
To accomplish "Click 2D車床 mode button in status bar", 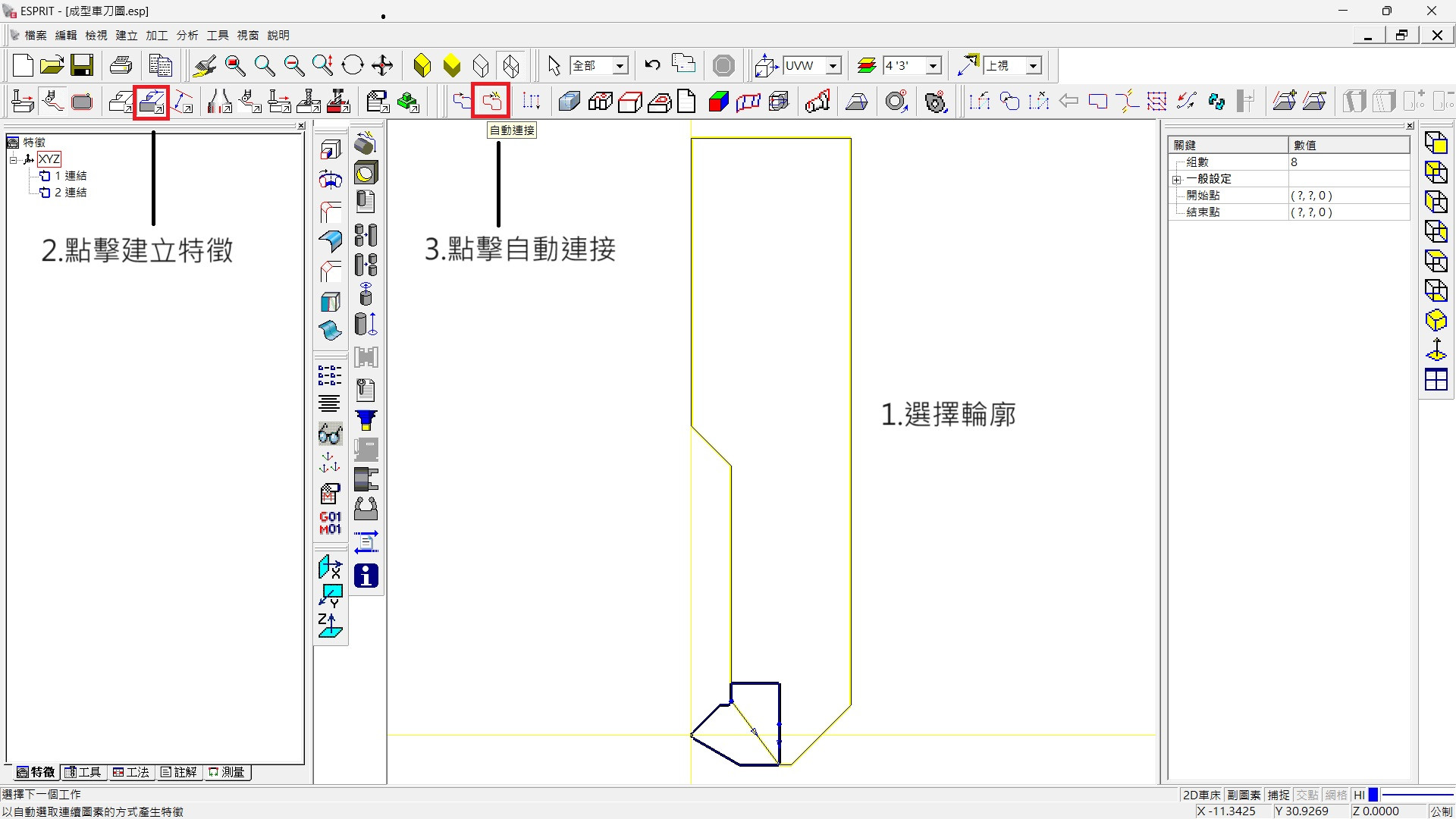I will 1201,795.
